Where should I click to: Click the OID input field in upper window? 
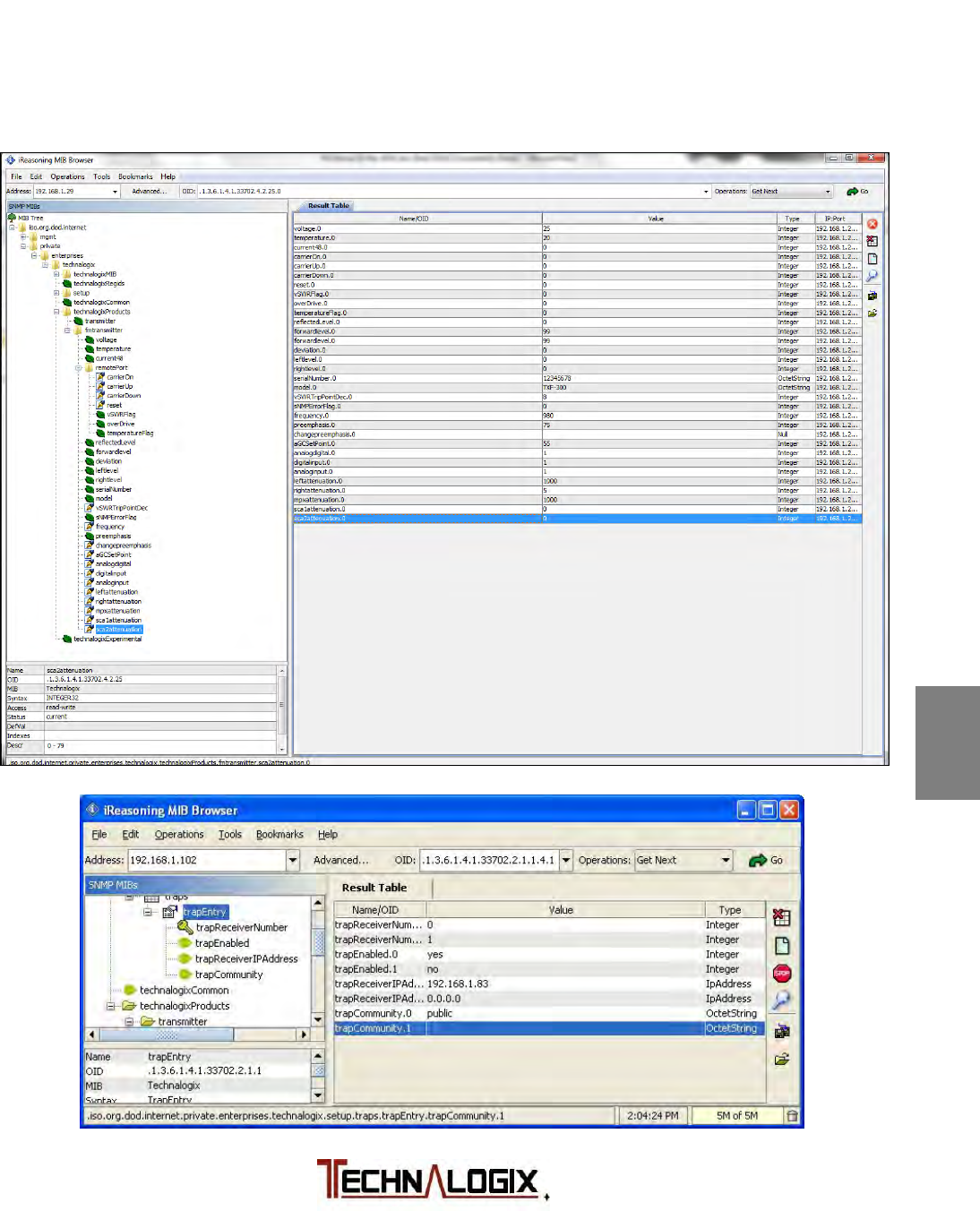pyautogui.click(x=450, y=192)
